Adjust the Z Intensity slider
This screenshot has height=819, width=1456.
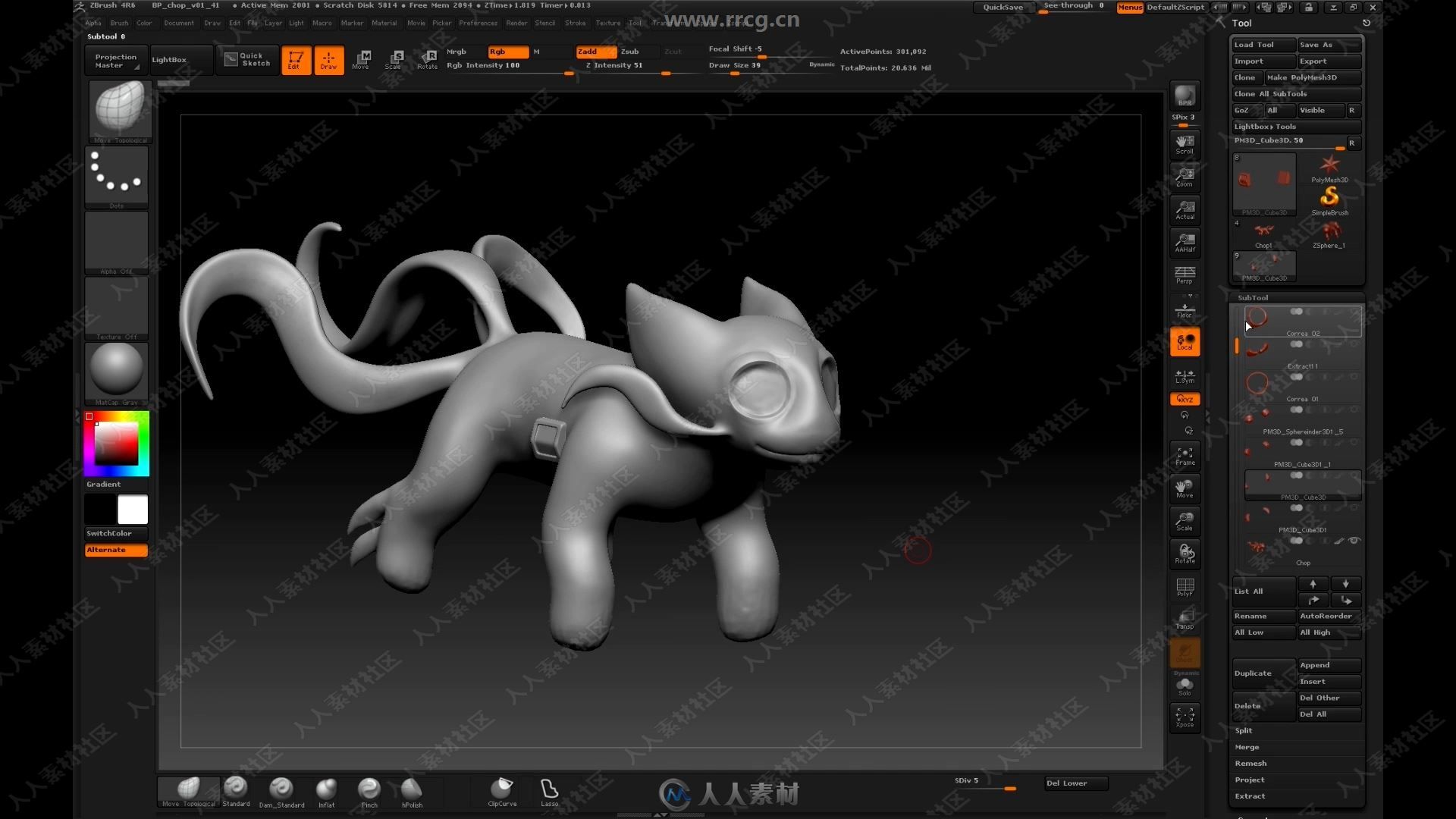click(x=639, y=66)
